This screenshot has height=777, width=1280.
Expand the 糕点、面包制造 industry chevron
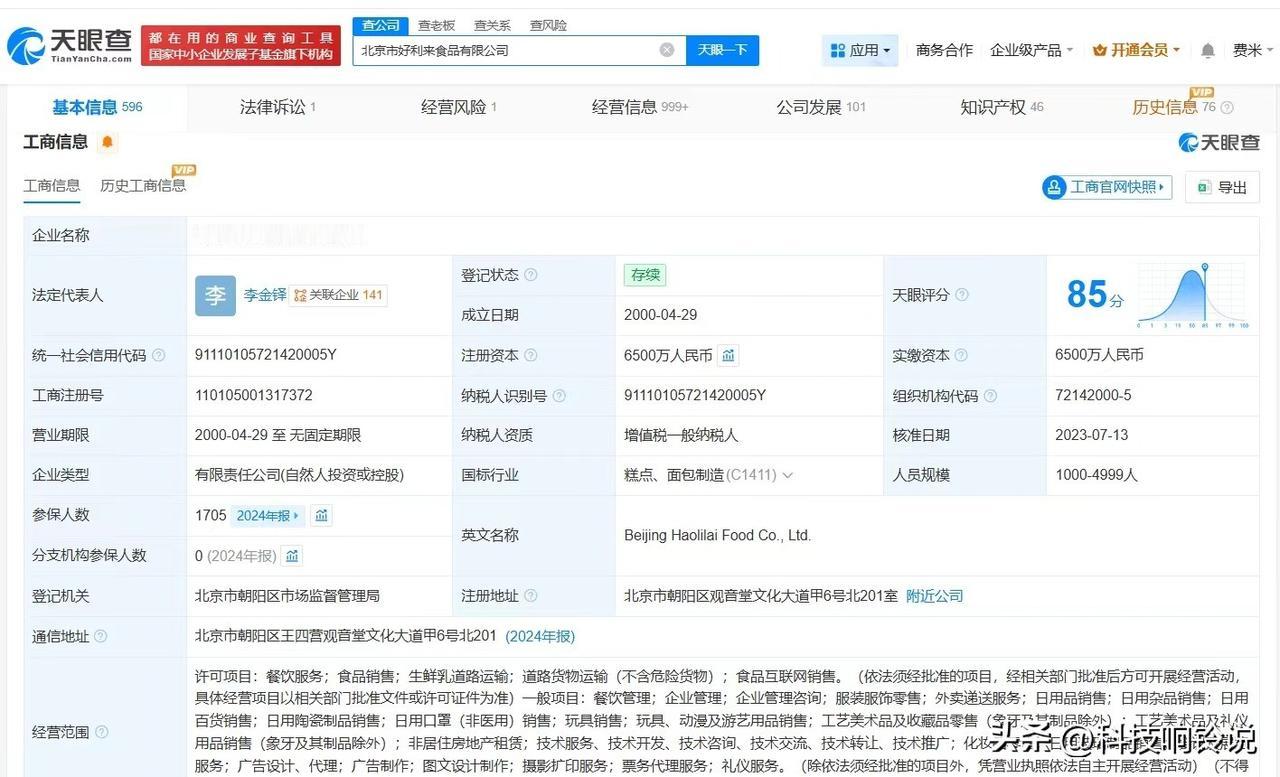click(788, 475)
